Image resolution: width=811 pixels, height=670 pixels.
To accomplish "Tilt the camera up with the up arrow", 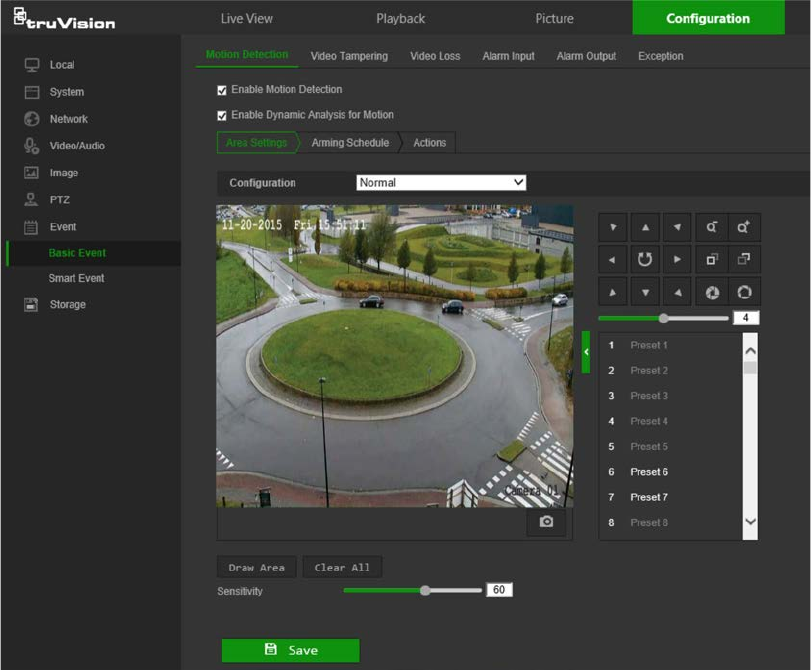I will (645, 228).
